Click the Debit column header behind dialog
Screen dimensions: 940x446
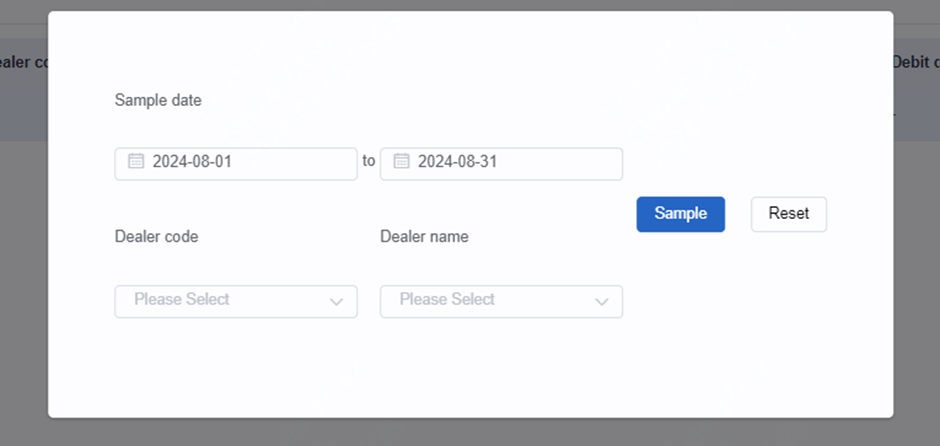(916, 62)
